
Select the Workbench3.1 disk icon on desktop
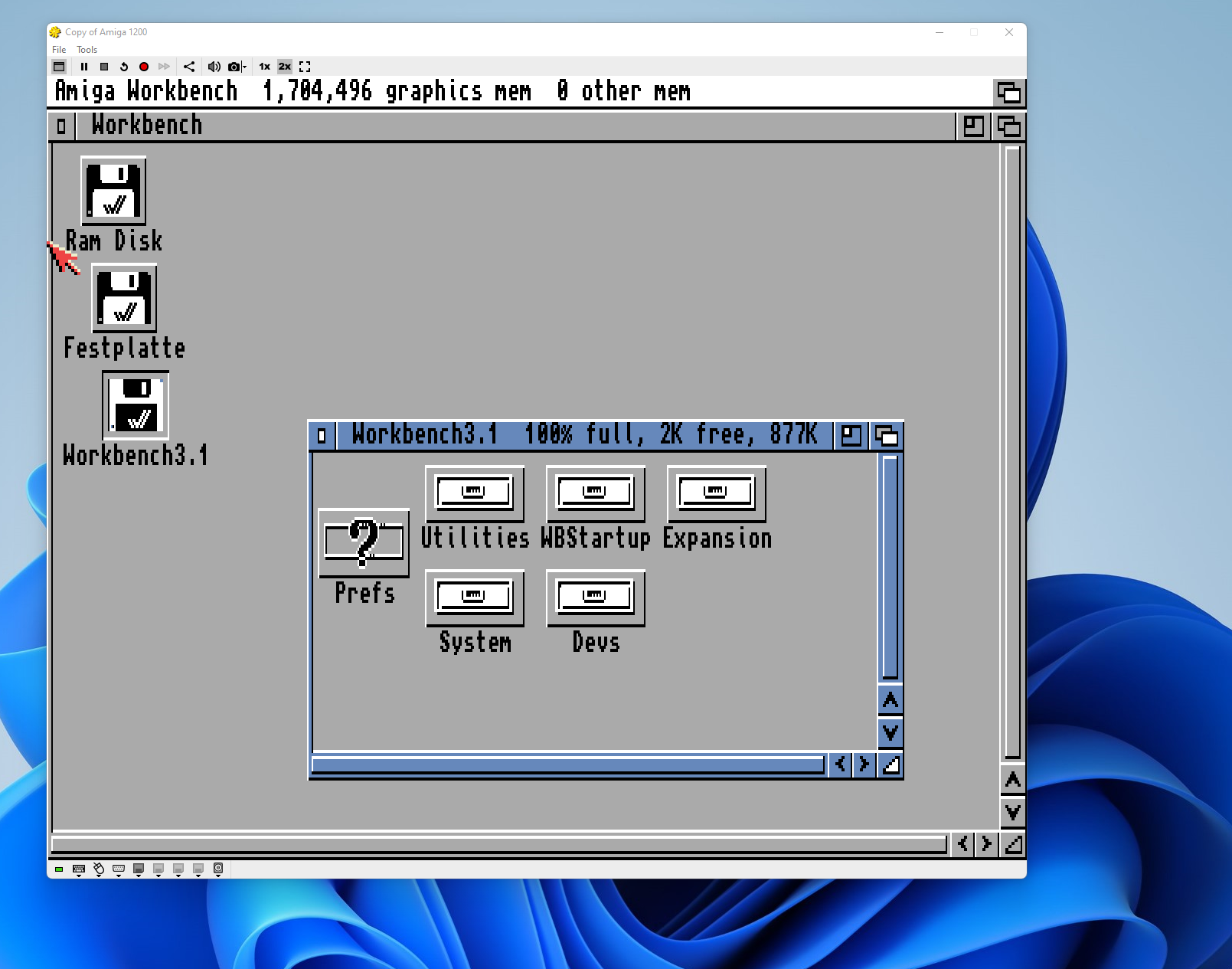[136, 405]
